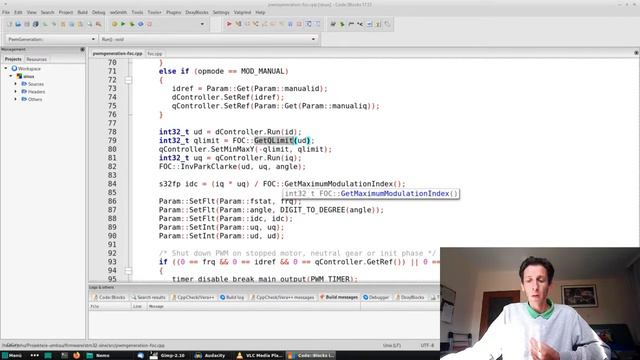Click the debugger Various info icon
The height and width of the screenshot is (360, 640).
click(318, 24)
